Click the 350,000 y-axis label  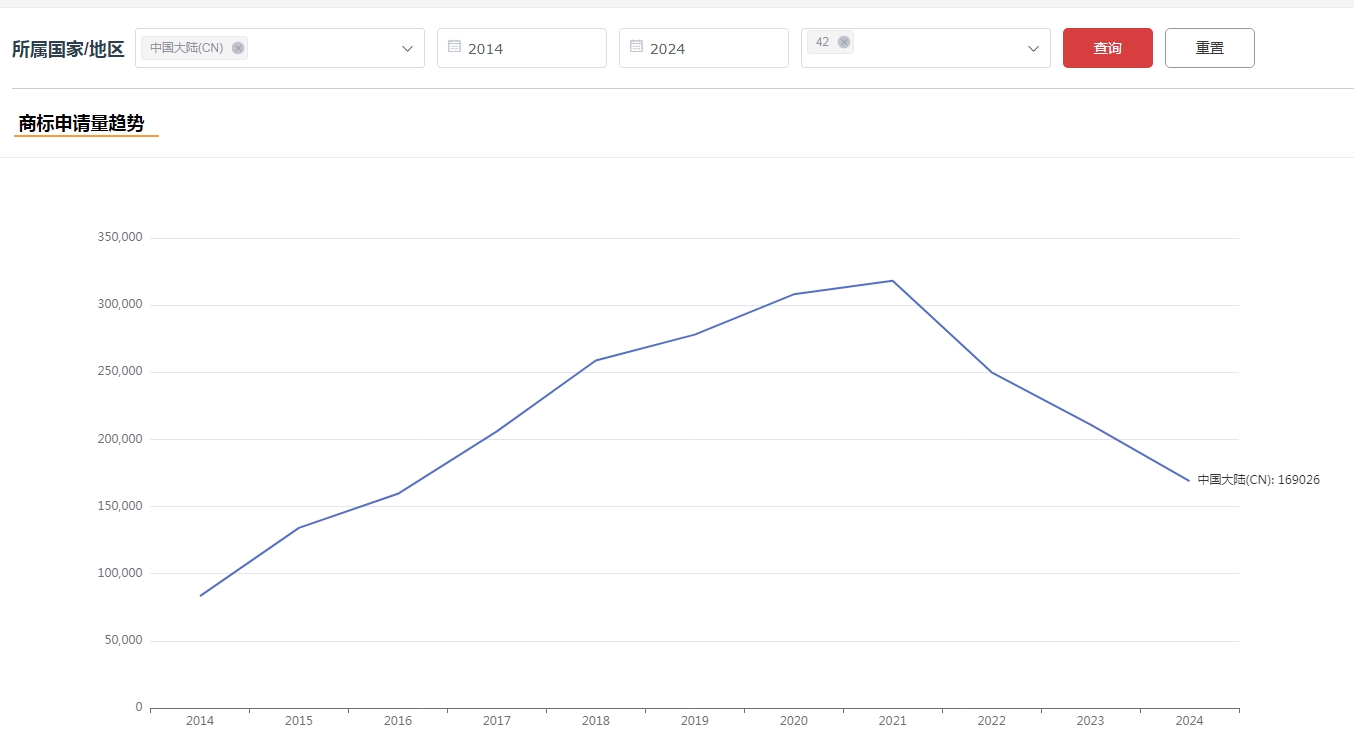[x=120, y=238]
